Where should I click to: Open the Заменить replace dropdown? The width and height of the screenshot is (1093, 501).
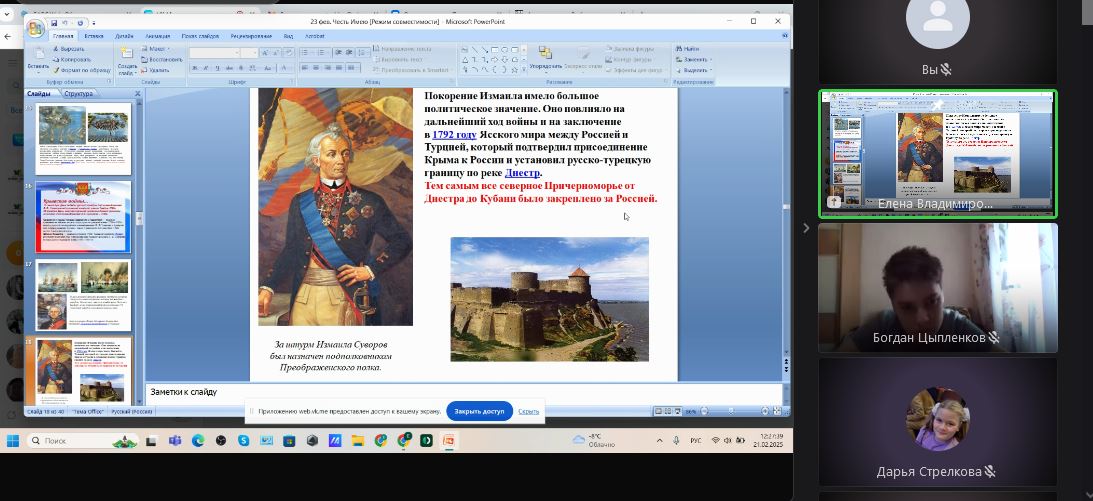pos(692,59)
